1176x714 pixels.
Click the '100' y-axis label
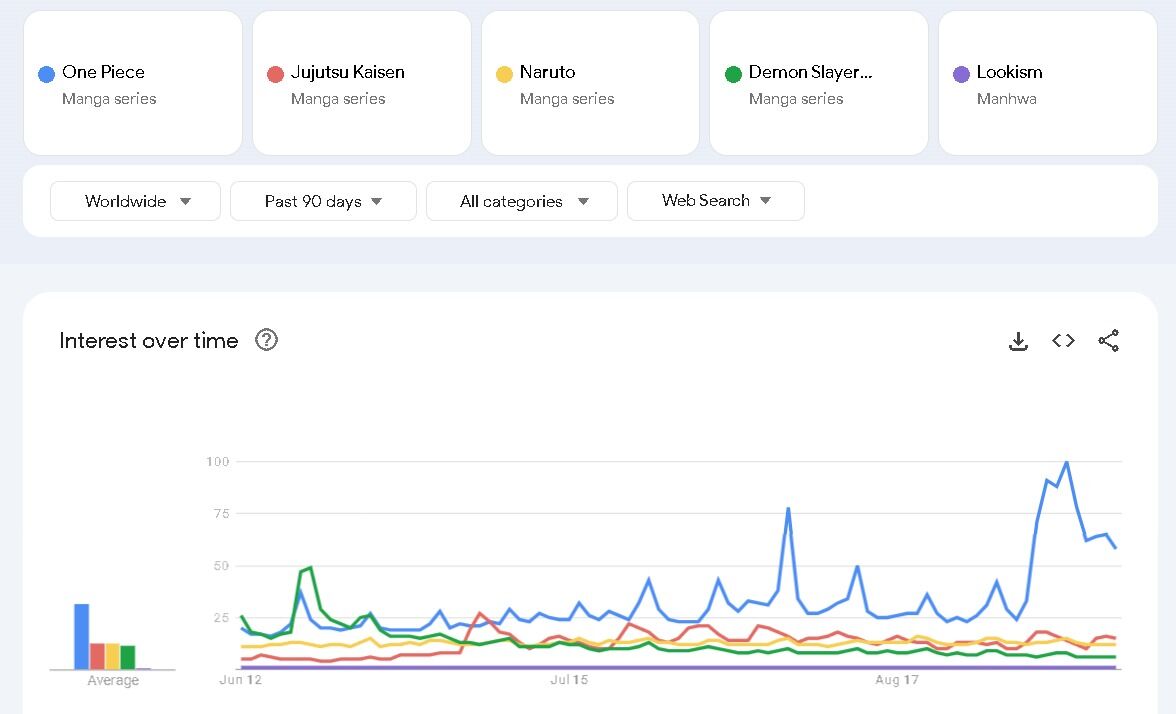(x=218, y=461)
